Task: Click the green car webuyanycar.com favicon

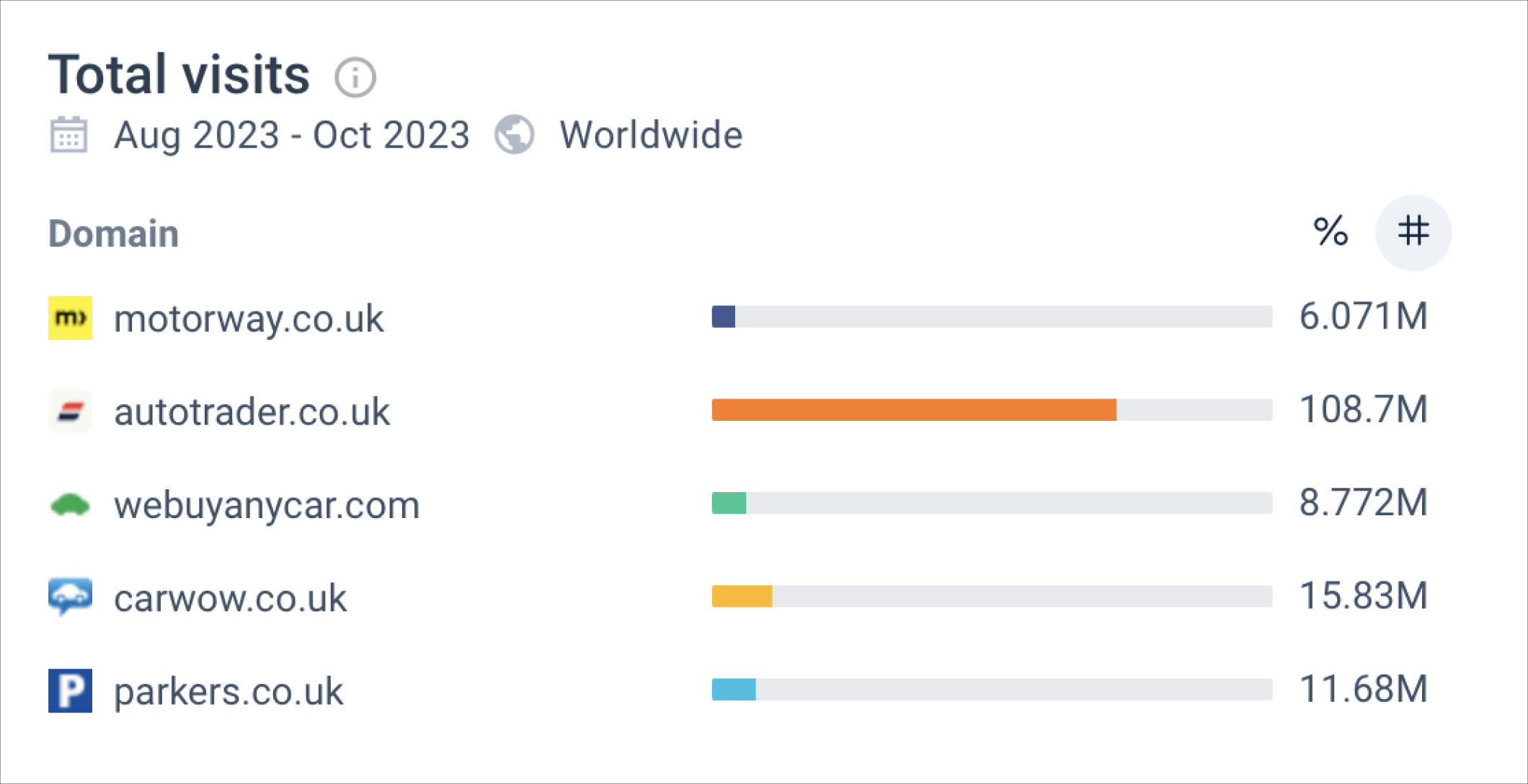Action: coord(70,504)
